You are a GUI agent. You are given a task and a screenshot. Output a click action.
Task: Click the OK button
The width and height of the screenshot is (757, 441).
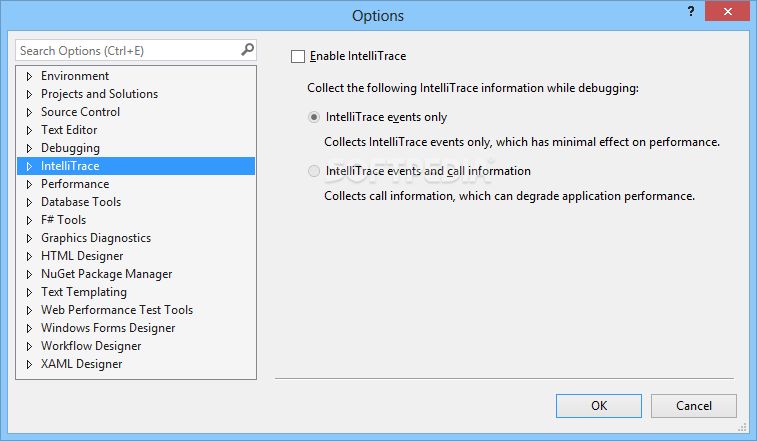point(599,406)
